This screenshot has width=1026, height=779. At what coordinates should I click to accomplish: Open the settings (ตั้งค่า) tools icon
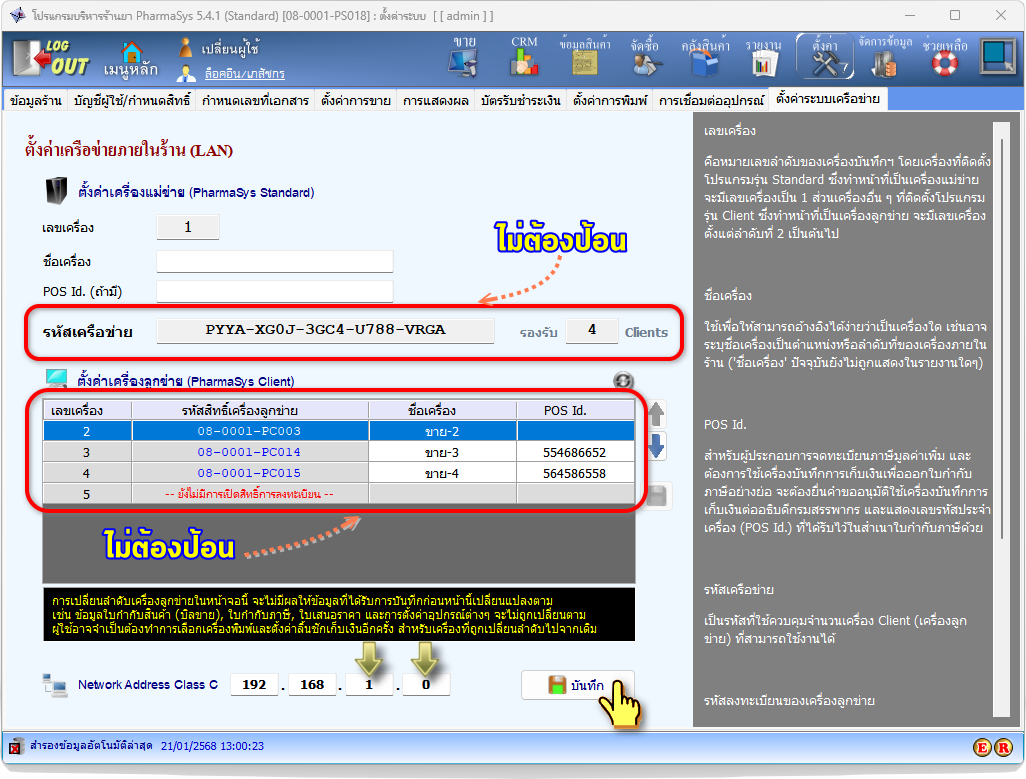point(825,58)
